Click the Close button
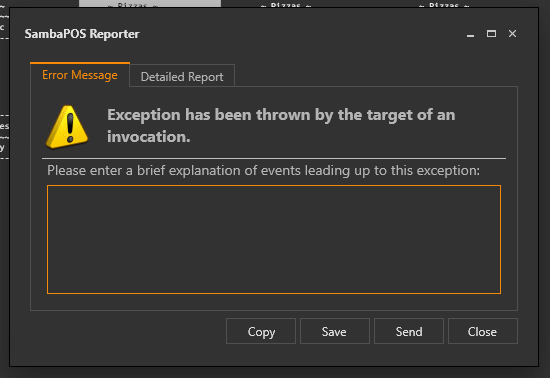This screenshot has height=378, width=550. 483,331
